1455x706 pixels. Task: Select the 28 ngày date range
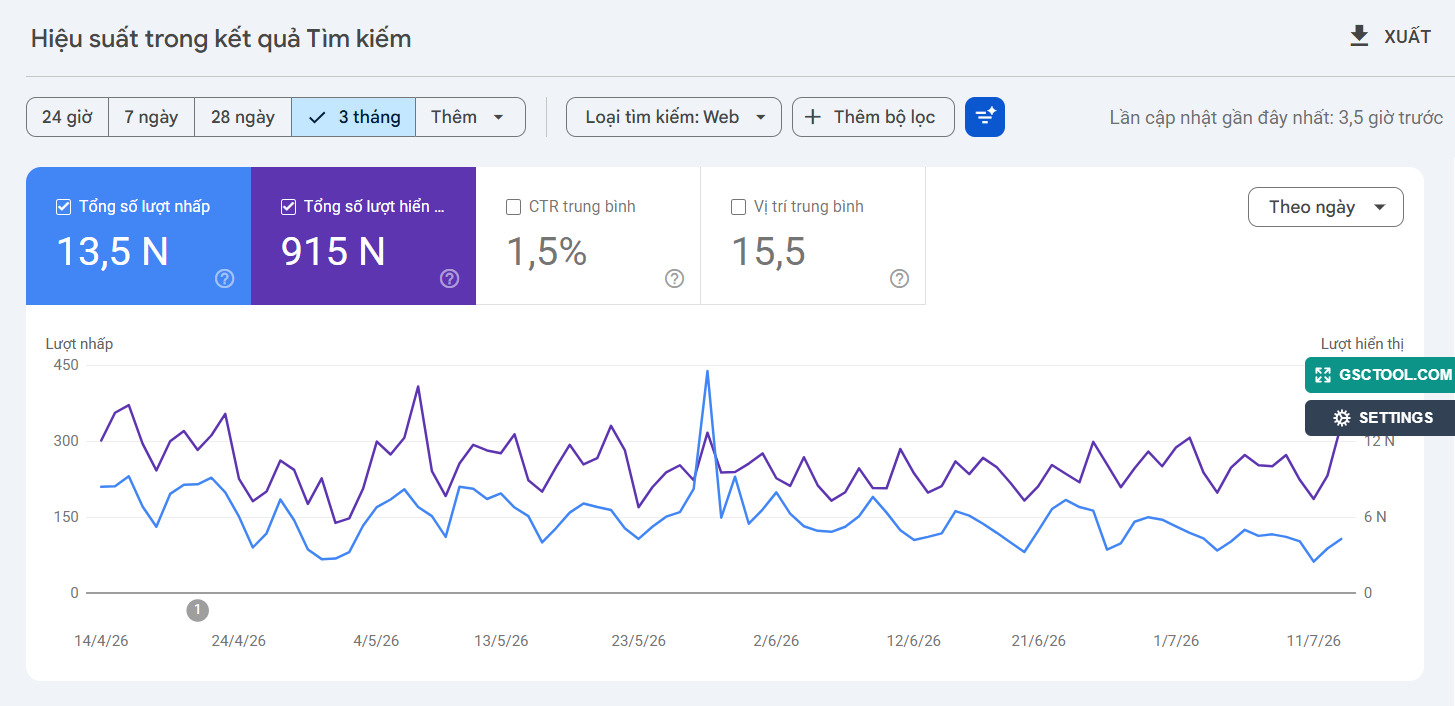click(x=243, y=117)
